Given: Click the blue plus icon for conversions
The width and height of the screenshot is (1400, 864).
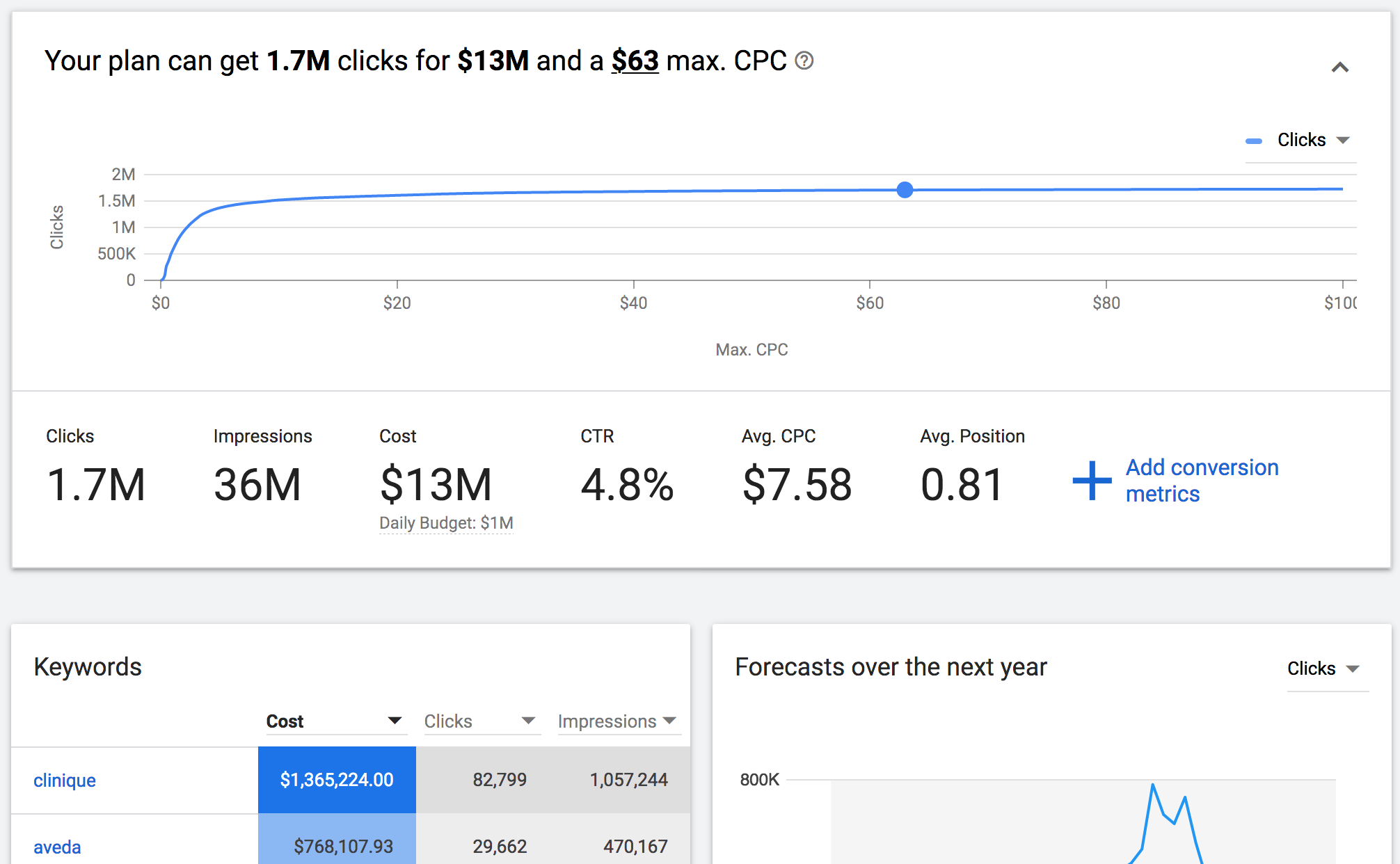Looking at the screenshot, I should click(x=1091, y=481).
